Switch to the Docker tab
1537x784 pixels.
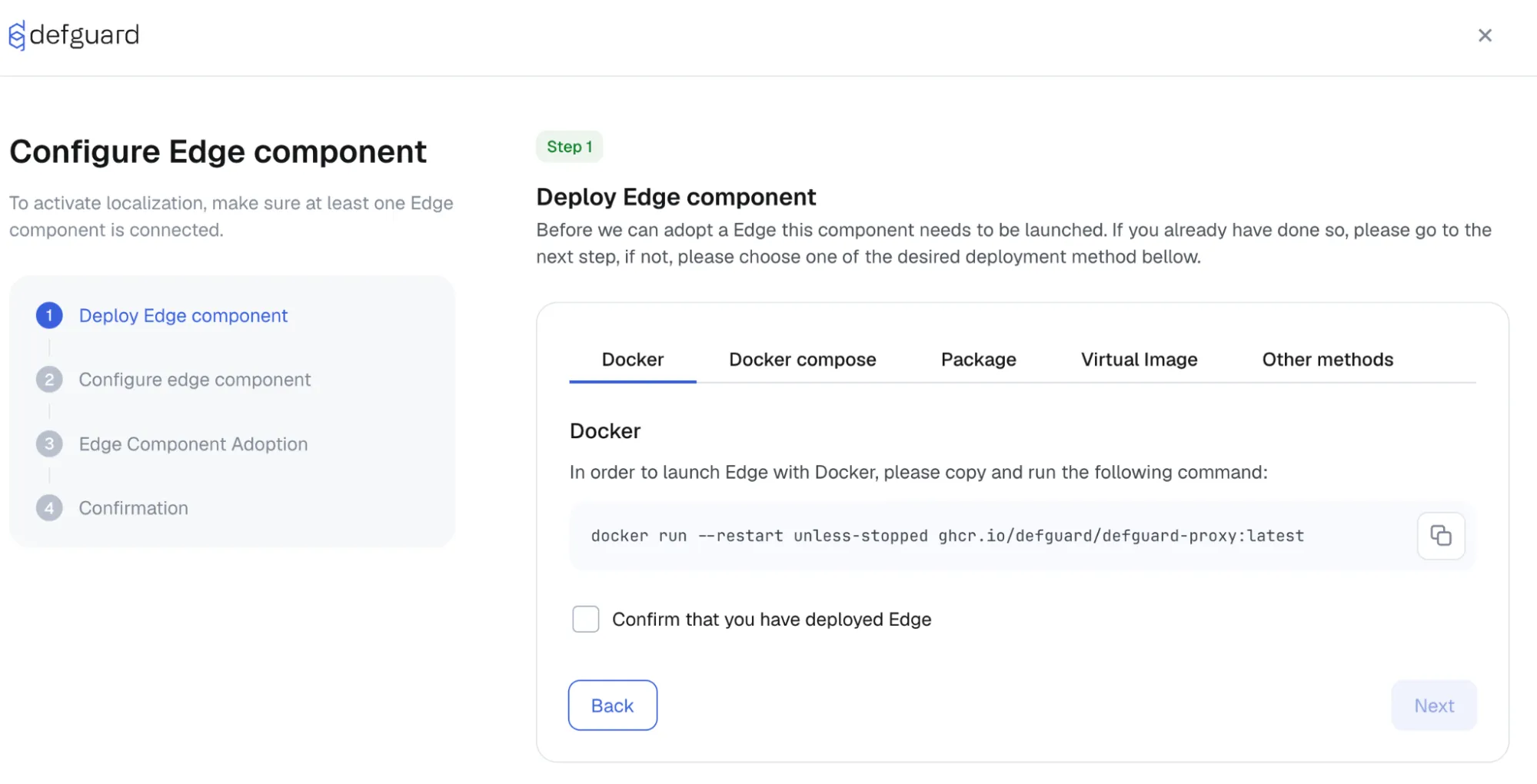(632, 359)
